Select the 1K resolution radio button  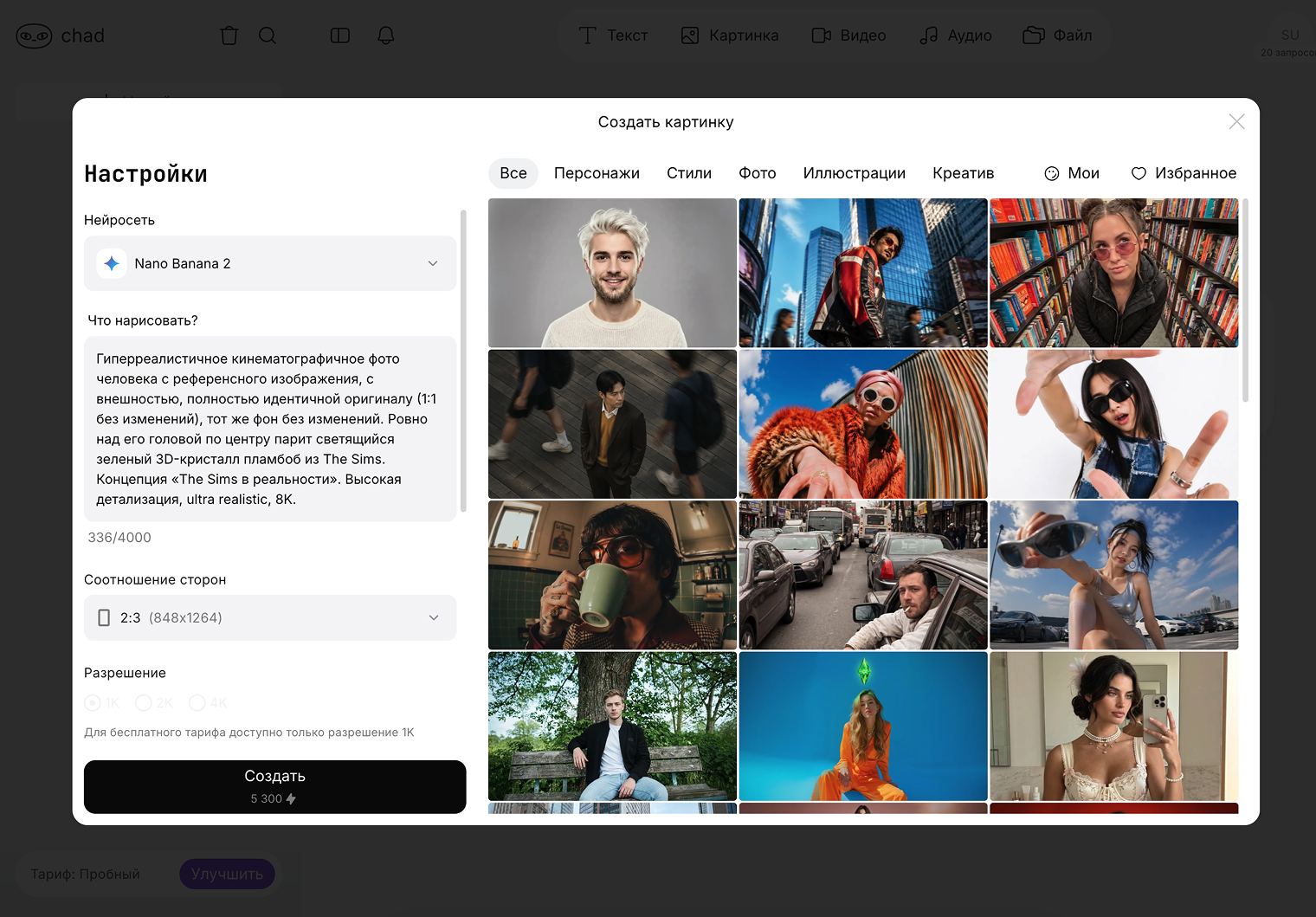click(x=93, y=703)
